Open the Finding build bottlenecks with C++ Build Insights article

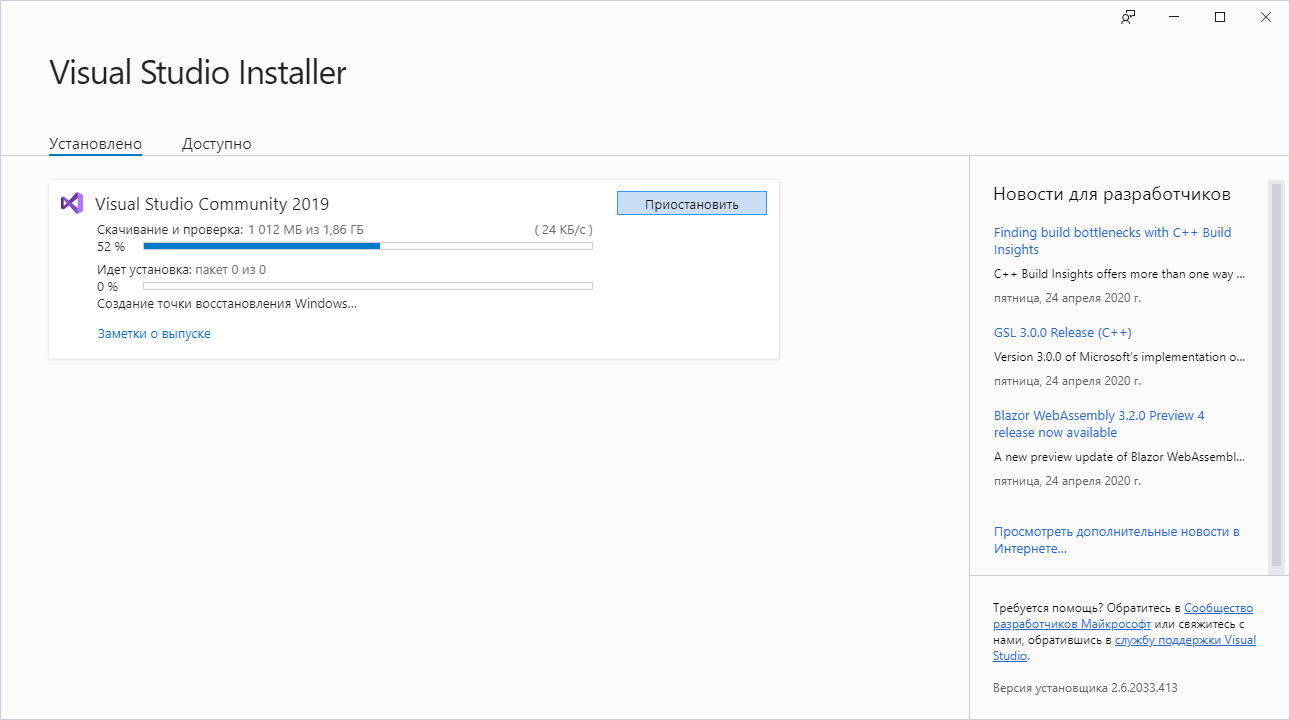1113,241
